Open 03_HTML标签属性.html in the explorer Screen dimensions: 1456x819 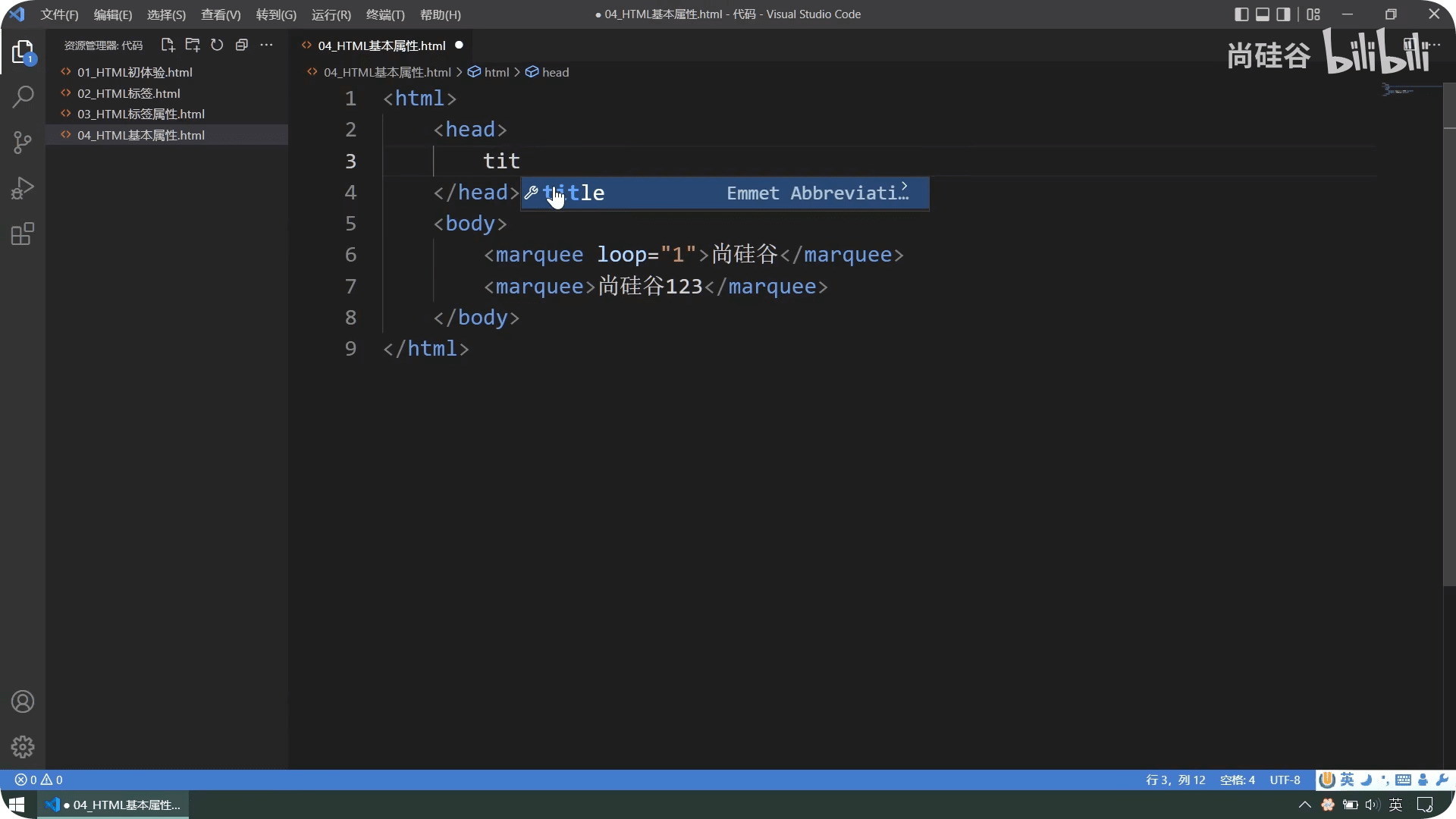141,114
